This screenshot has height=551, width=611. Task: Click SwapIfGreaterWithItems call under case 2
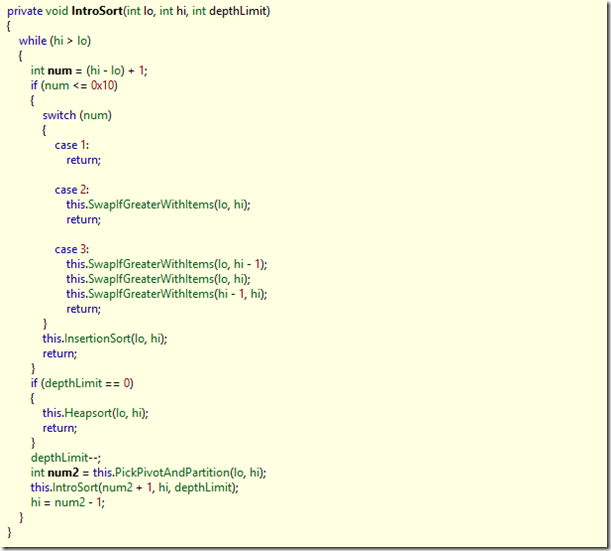pos(150,204)
